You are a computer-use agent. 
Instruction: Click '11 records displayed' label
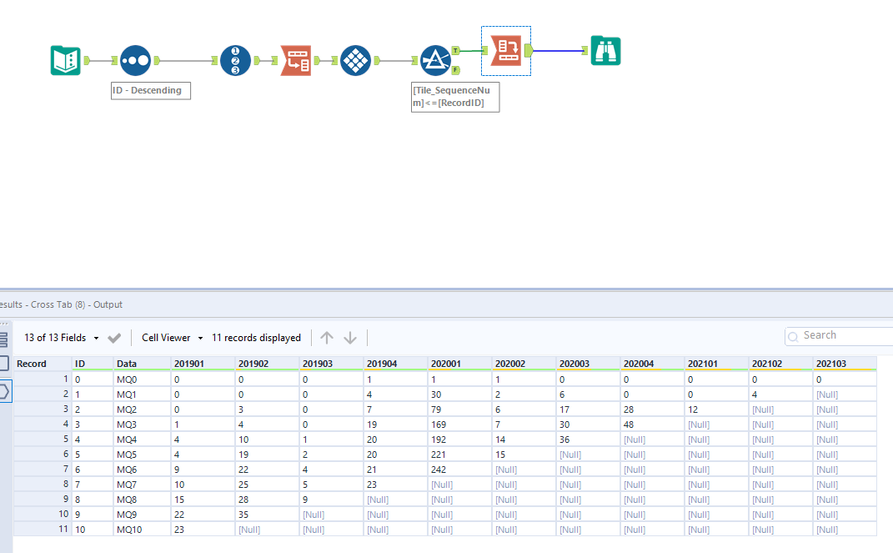pyautogui.click(x=256, y=338)
